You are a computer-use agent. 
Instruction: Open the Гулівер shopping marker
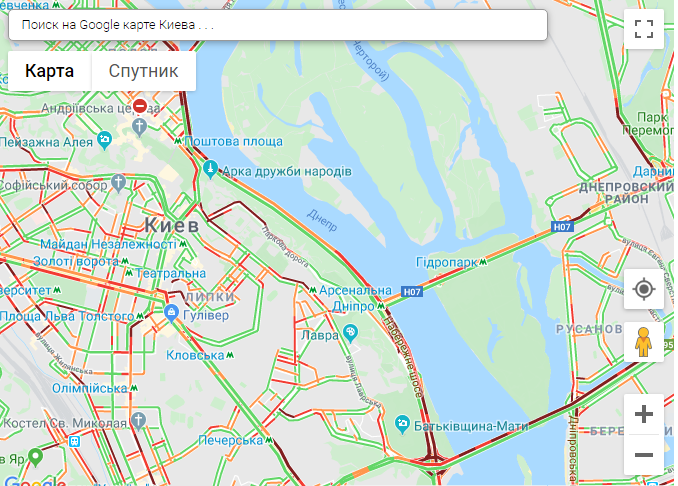[172, 313]
